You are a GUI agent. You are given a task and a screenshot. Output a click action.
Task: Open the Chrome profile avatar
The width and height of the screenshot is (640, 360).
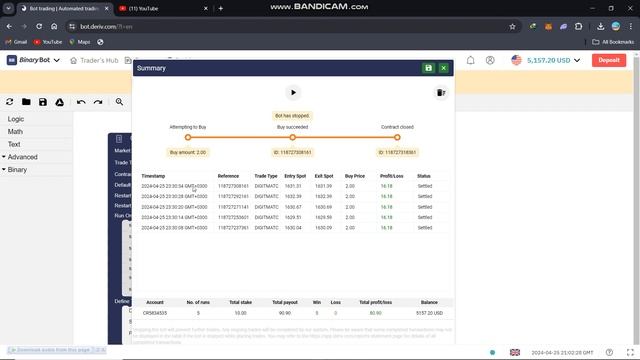(616, 27)
